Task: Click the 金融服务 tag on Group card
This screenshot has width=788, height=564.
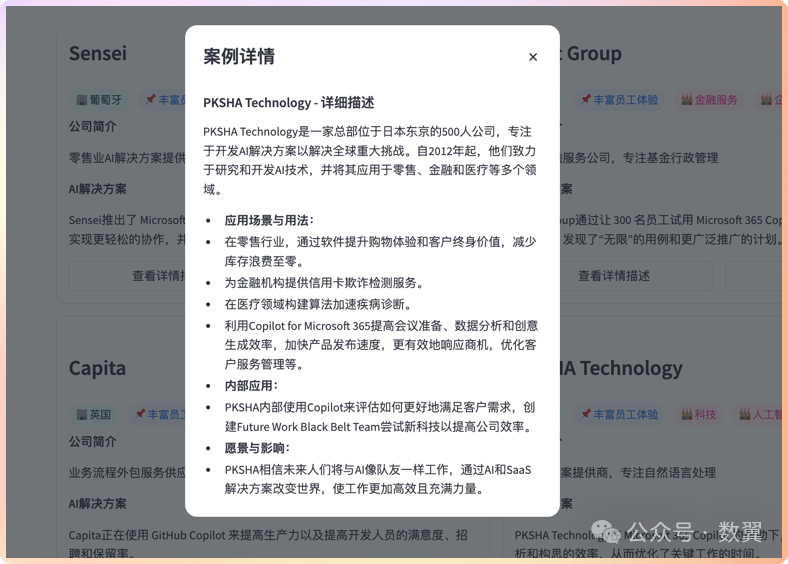Action: pyautogui.click(x=710, y=100)
